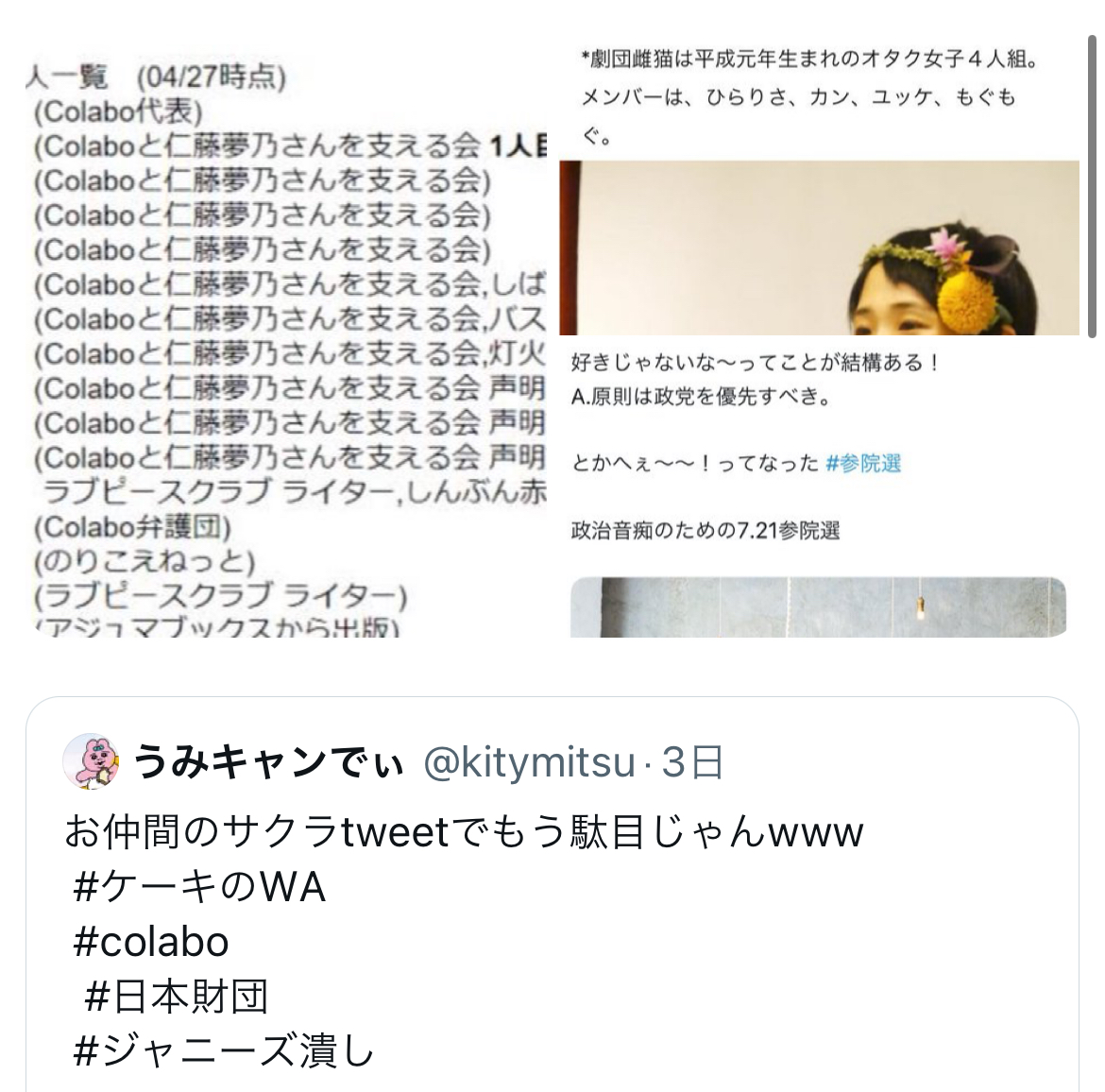Open the hanging lightbulb photo
The height and width of the screenshot is (1092, 1105).
click(818, 607)
